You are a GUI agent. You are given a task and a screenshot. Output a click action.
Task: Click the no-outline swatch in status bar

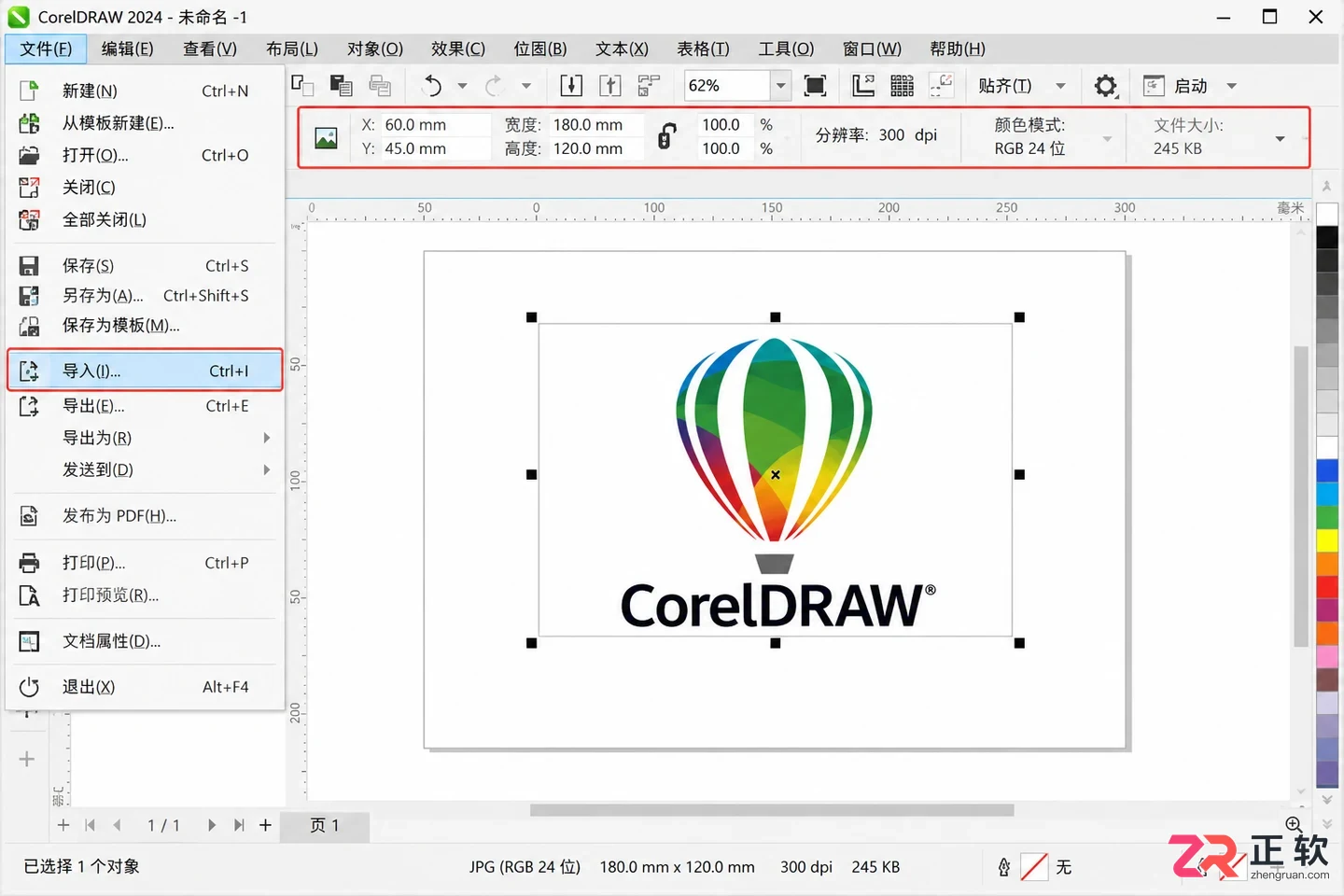(1034, 867)
